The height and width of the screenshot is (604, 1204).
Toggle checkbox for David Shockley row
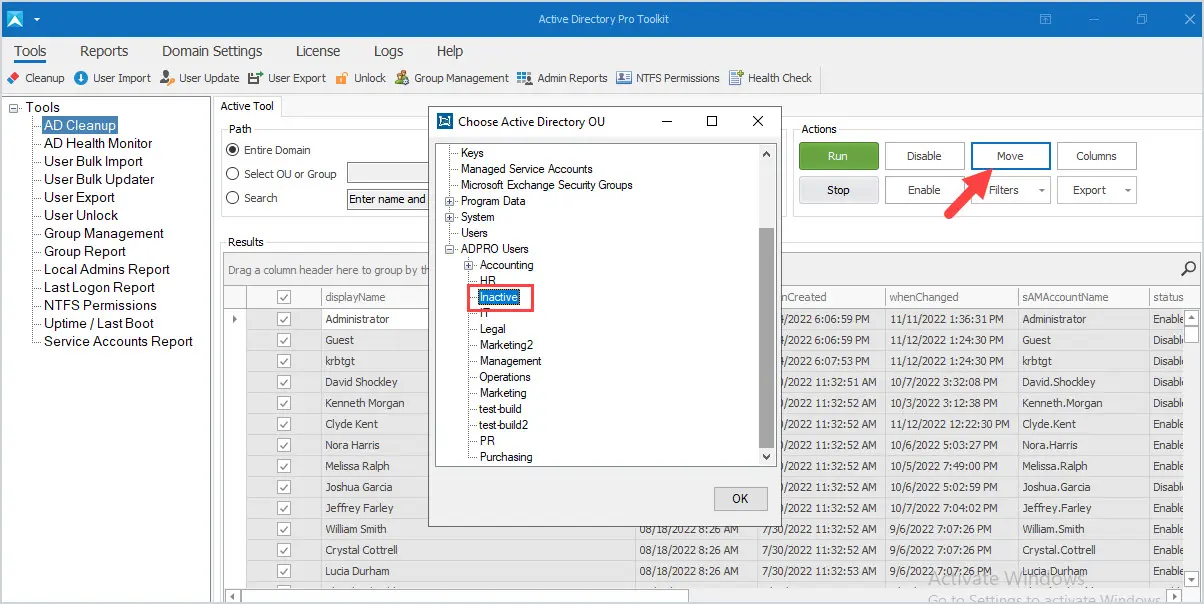(284, 382)
